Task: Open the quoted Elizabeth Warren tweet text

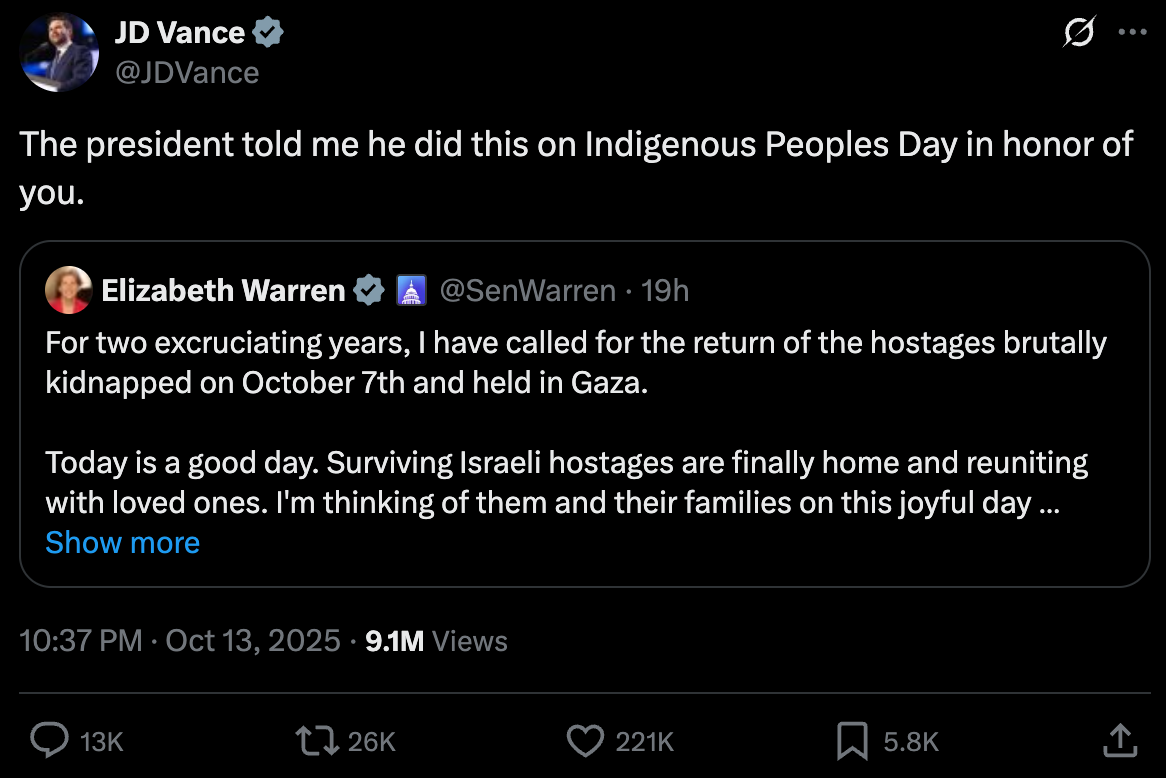Action: (575, 423)
